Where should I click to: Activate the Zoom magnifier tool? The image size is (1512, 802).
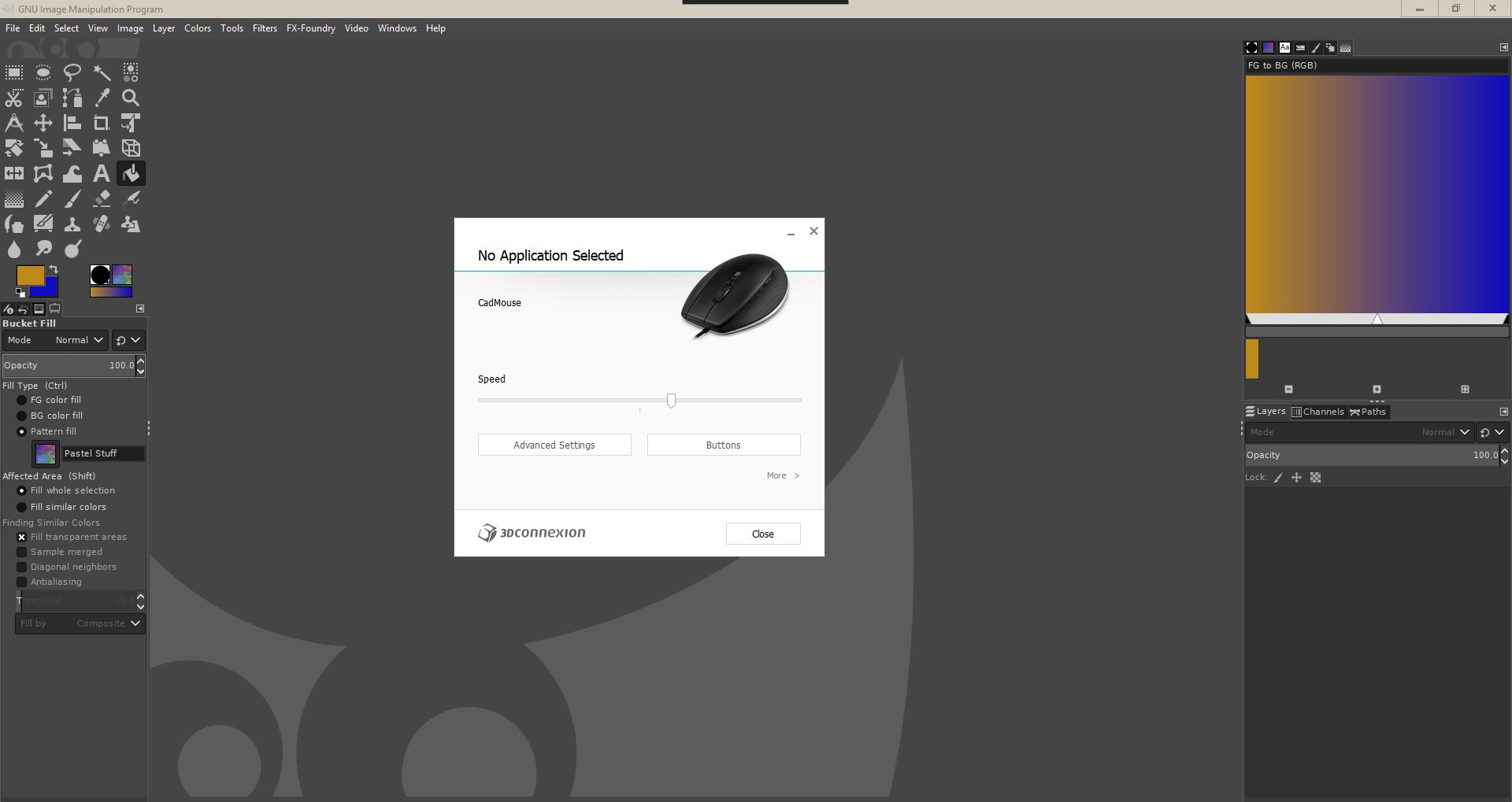point(131,98)
